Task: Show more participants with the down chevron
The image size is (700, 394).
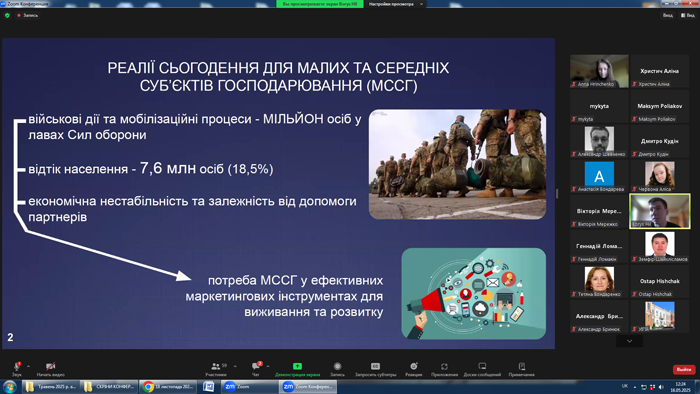Action: 629,341
